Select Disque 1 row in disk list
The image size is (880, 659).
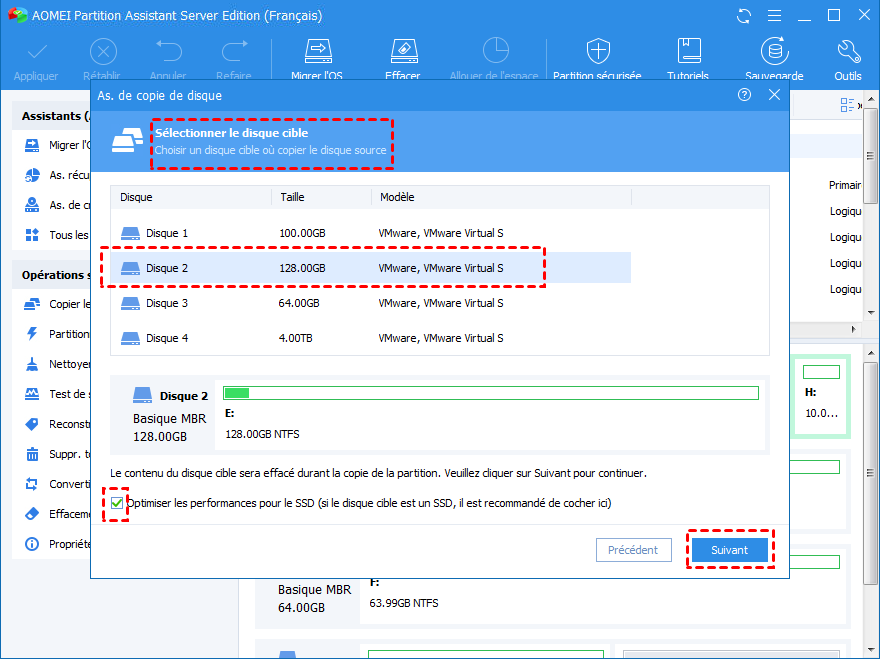click(370, 233)
